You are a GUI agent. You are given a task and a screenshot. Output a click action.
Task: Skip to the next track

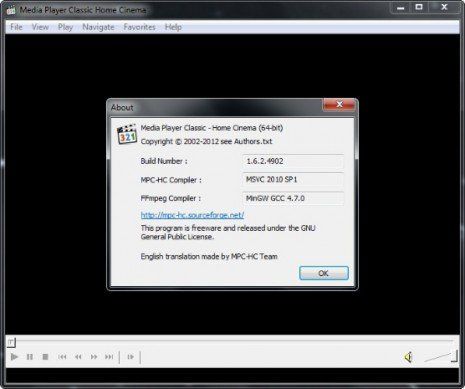click(109, 357)
